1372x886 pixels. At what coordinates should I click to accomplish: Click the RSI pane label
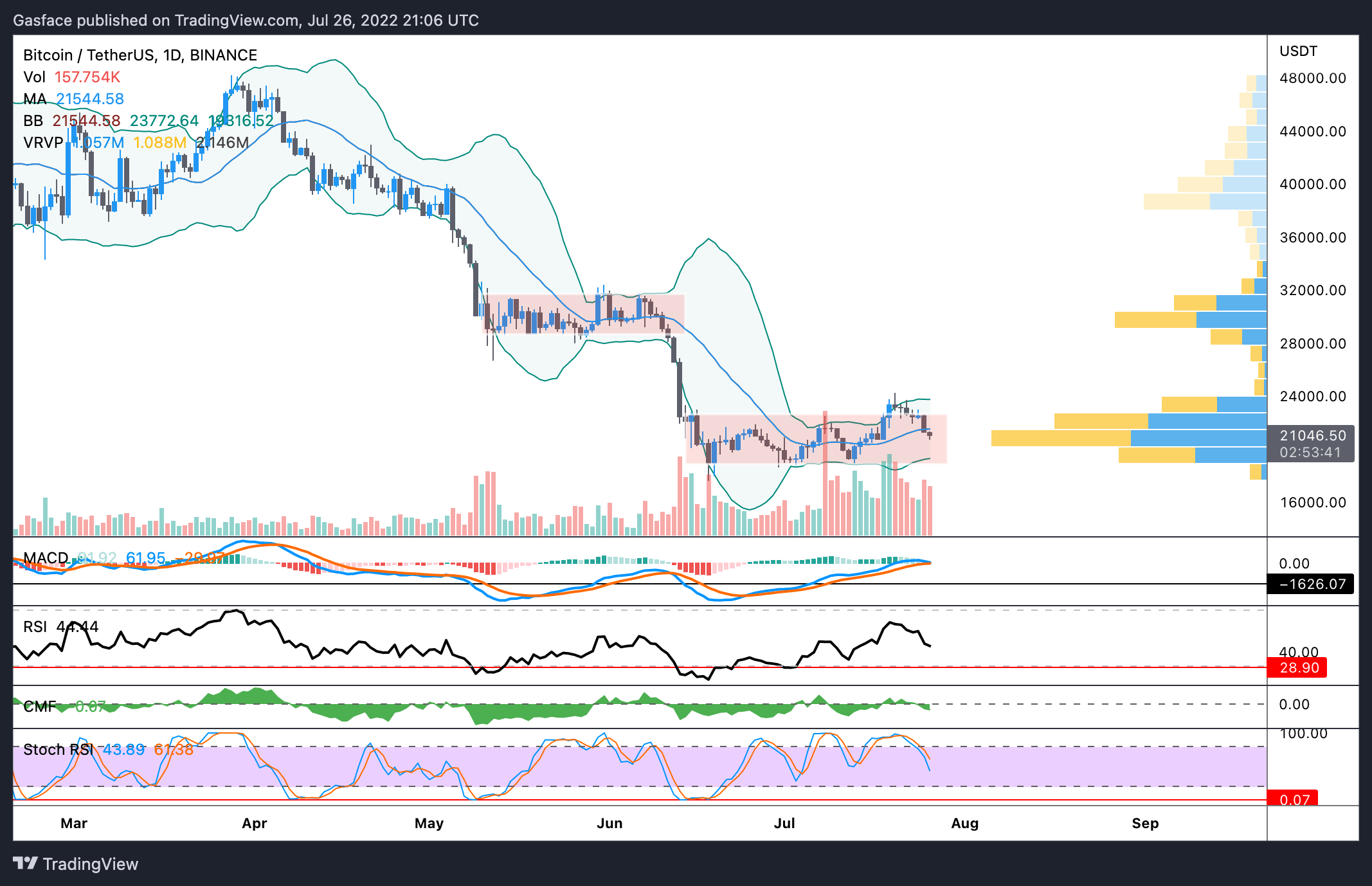pyautogui.click(x=35, y=627)
